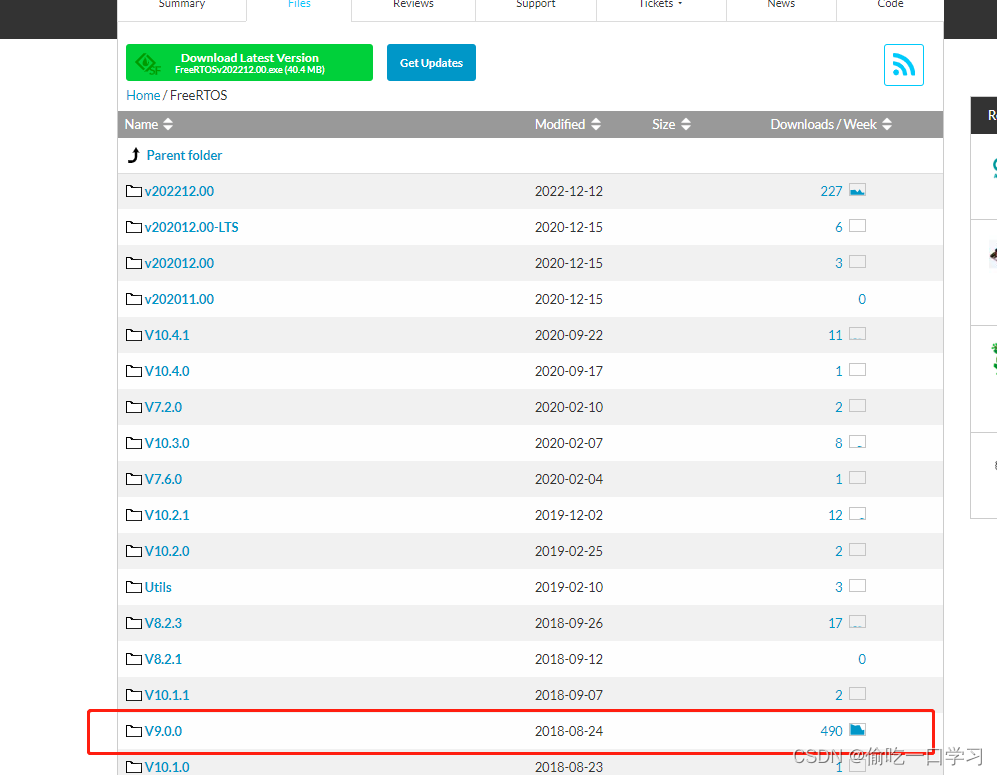Click the 490 downloads count
This screenshot has width=997, height=775.
click(831, 731)
